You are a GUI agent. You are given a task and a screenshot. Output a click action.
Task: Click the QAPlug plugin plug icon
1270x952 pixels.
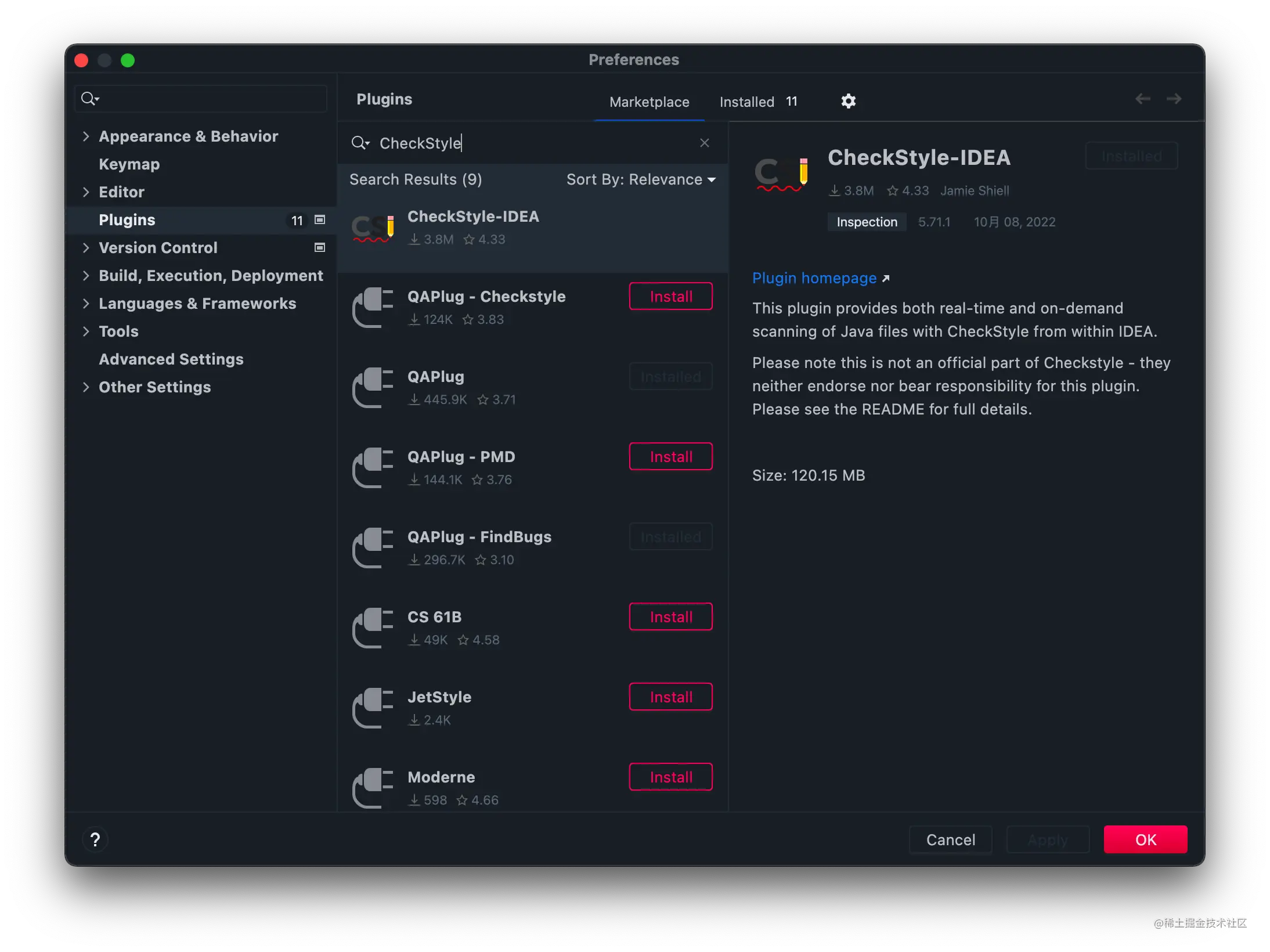(x=373, y=388)
